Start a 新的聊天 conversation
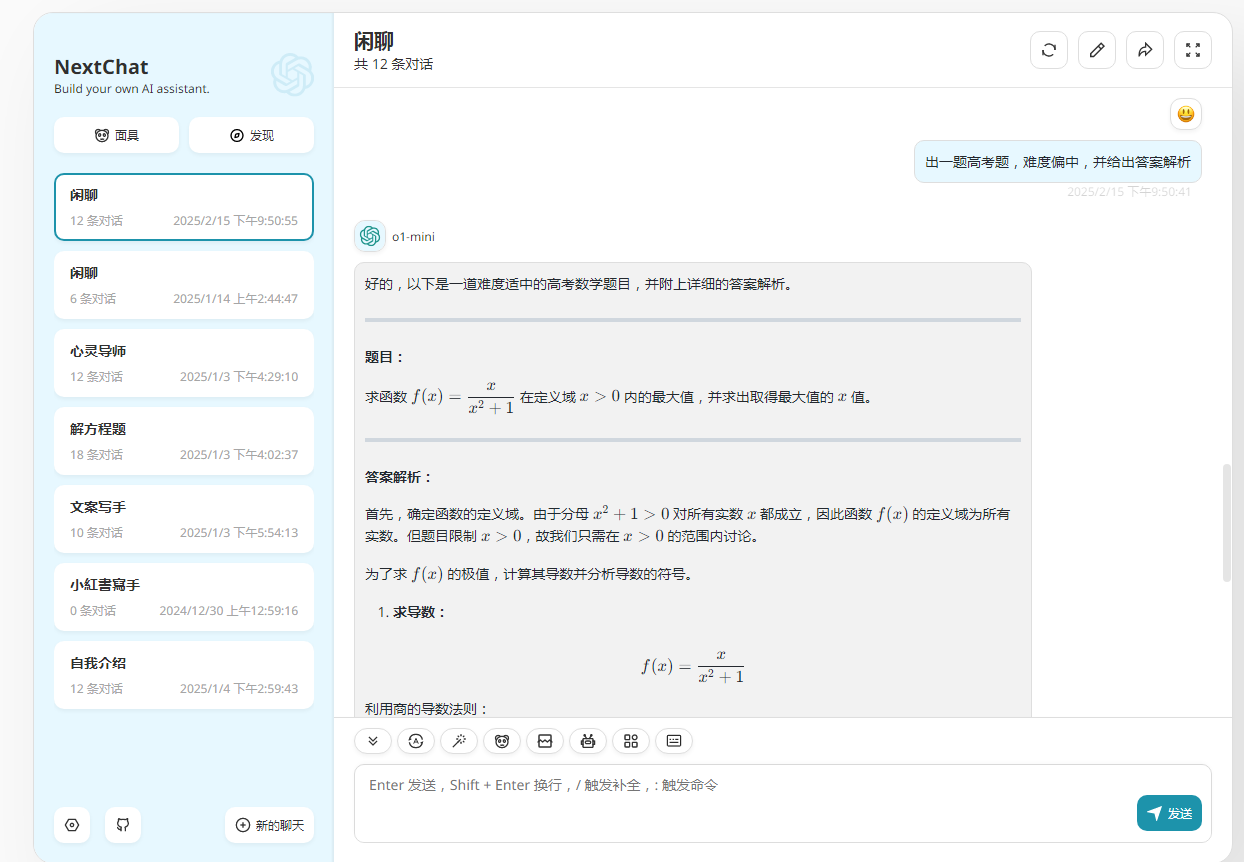The width and height of the screenshot is (1244, 862). point(269,825)
